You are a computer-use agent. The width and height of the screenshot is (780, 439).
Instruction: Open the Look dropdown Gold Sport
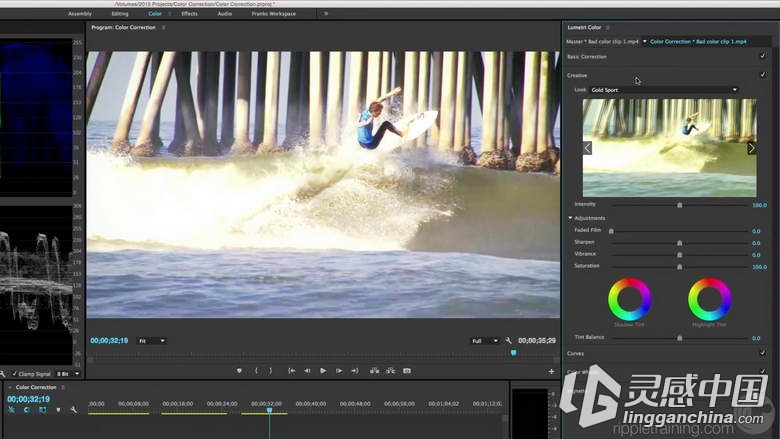(x=664, y=90)
